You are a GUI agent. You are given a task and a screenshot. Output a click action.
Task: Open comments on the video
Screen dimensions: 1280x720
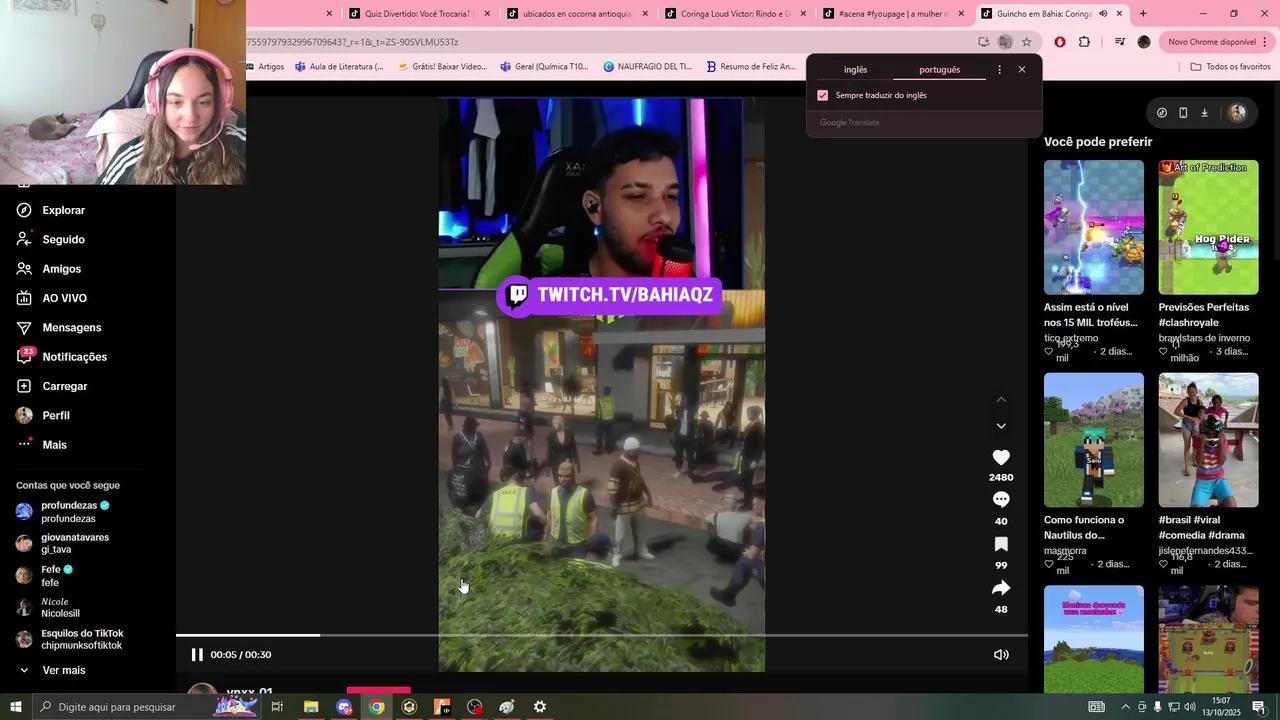click(1001, 500)
